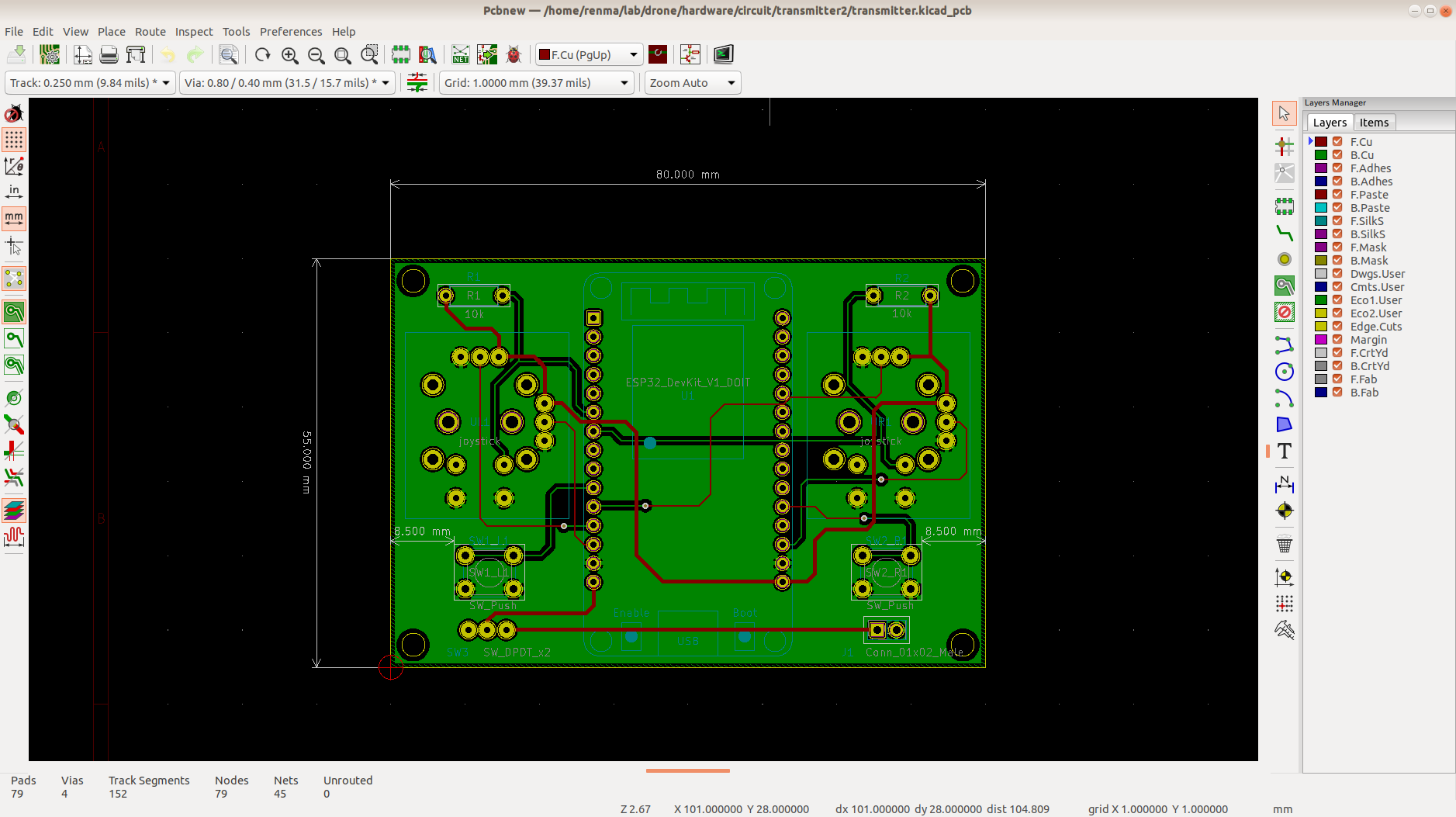Toggle F.SilkS layer visibility checkbox
Viewport: 1456px width, 817px height.
tap(1337, 221)
